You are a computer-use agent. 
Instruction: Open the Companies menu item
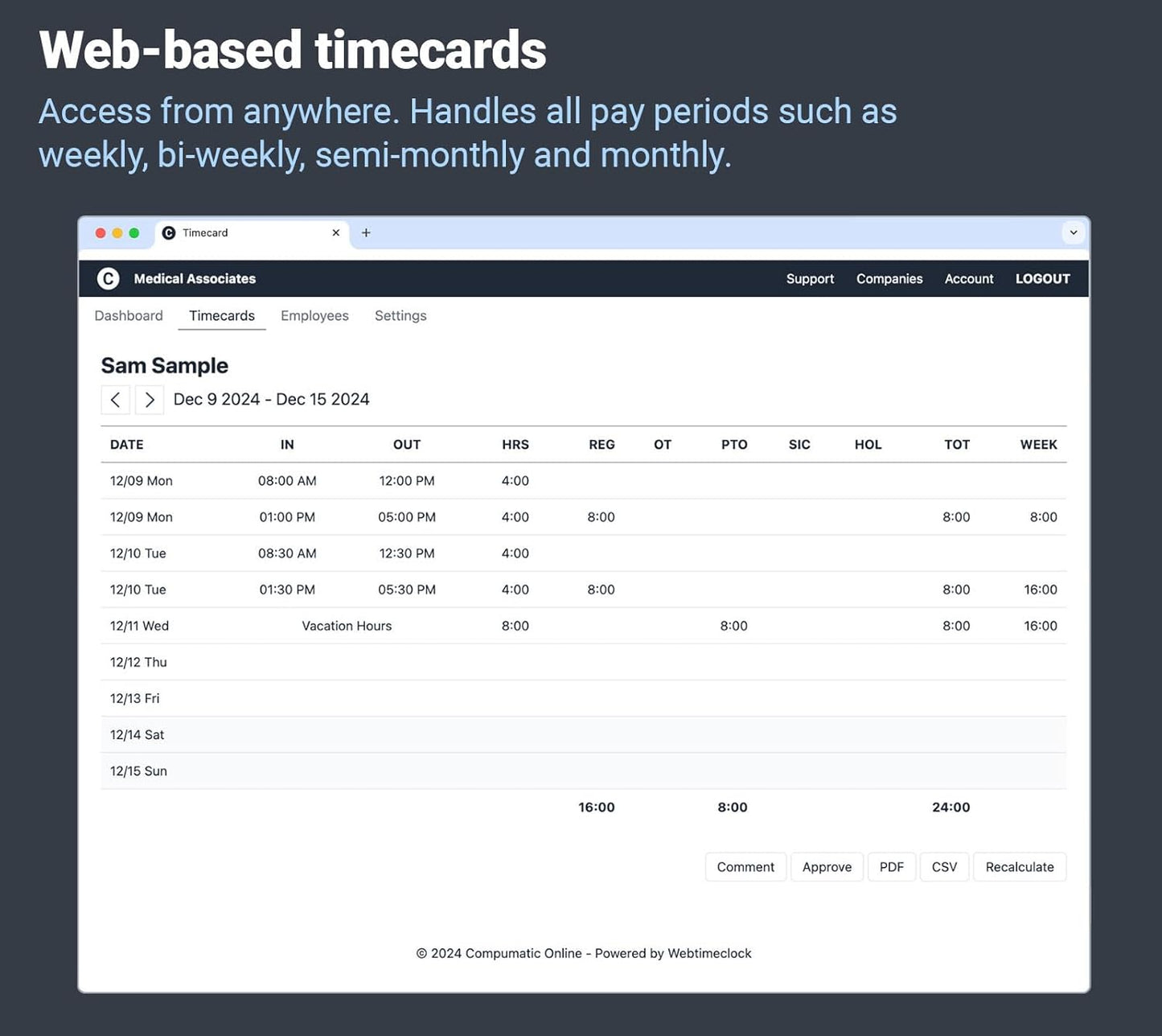889,278
